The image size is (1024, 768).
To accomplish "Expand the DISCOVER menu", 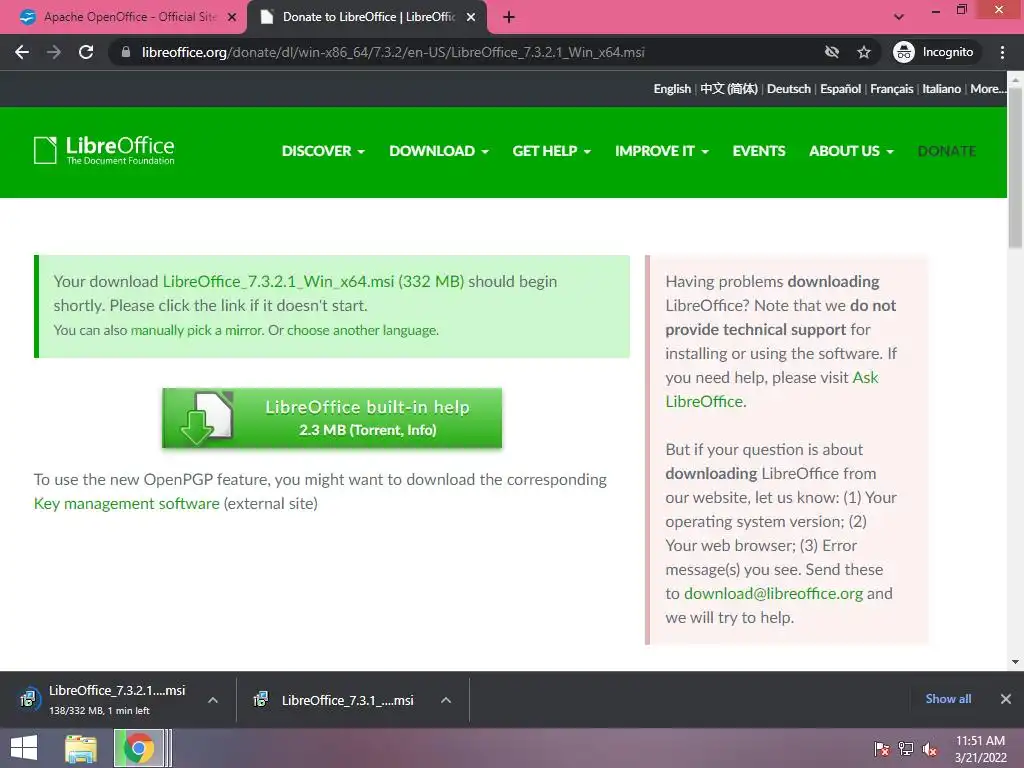I will pos(323,151).
